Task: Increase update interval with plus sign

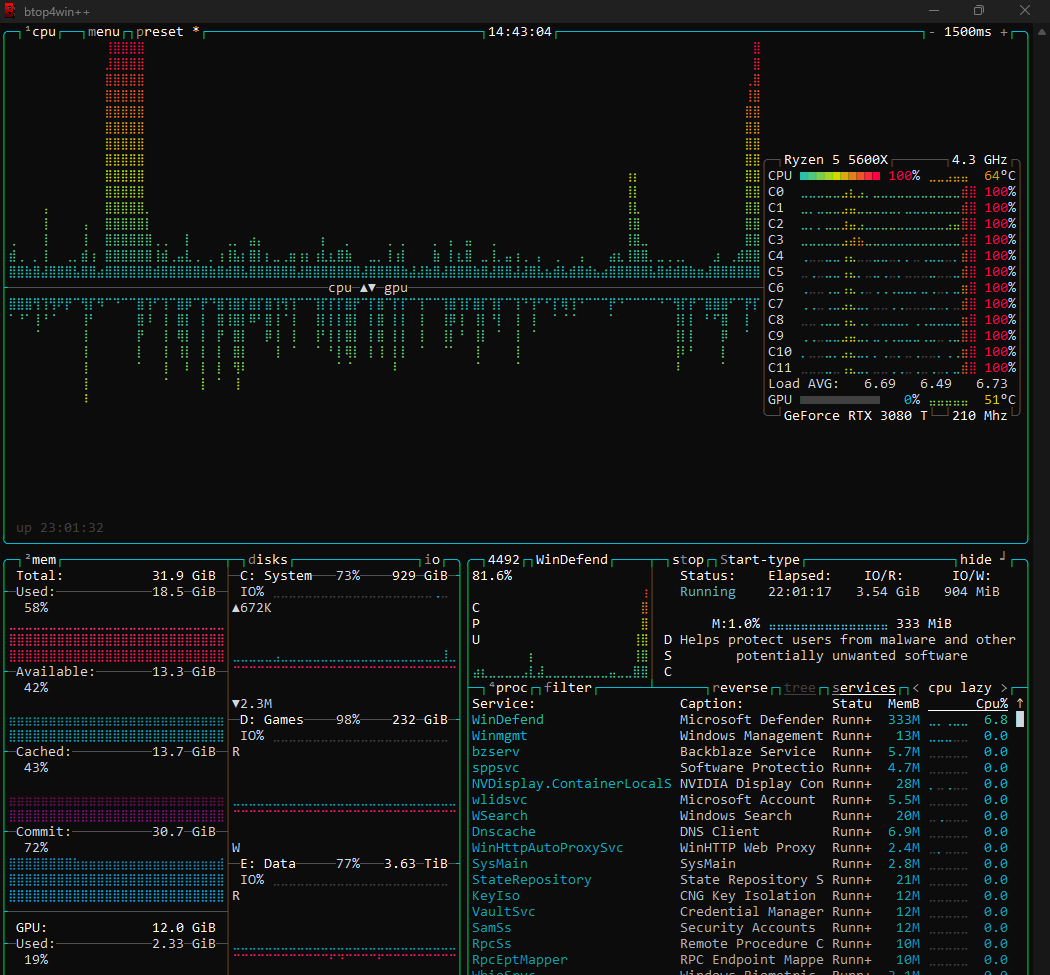Action: [1004, 32]
